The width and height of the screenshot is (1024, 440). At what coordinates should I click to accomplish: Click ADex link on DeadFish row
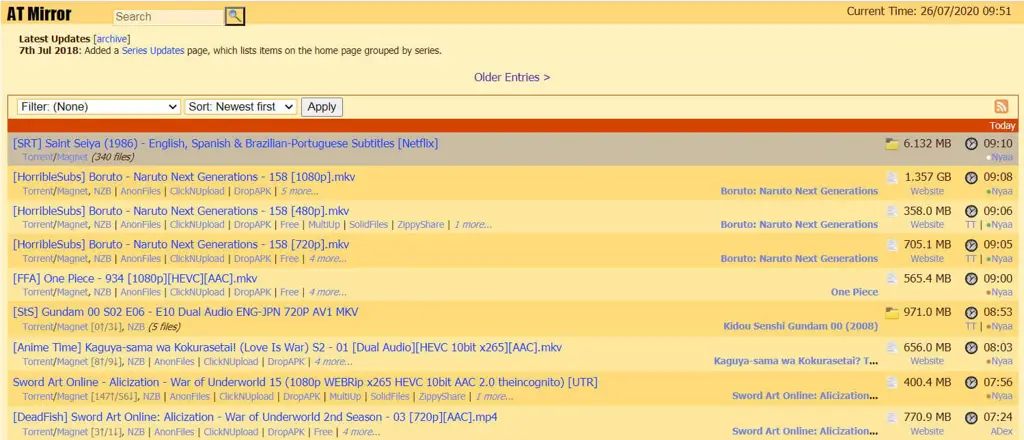click(1002, 431)
